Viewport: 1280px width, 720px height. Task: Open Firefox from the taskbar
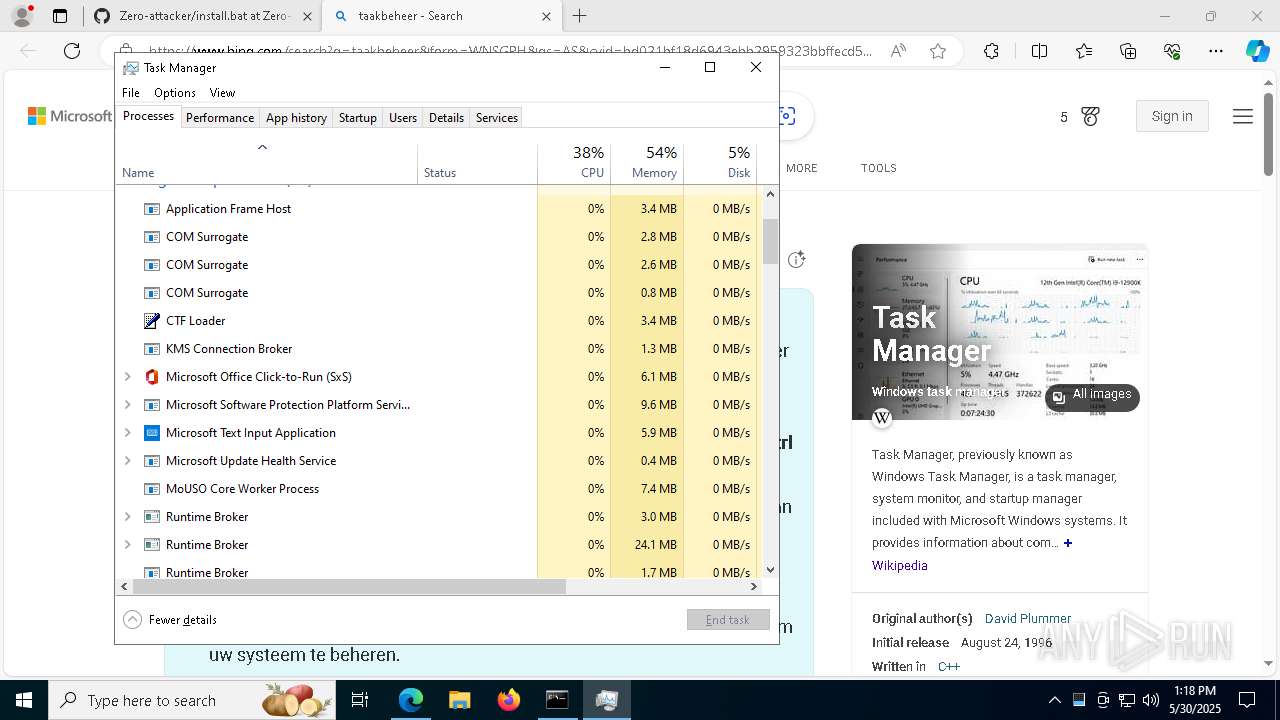509,700
